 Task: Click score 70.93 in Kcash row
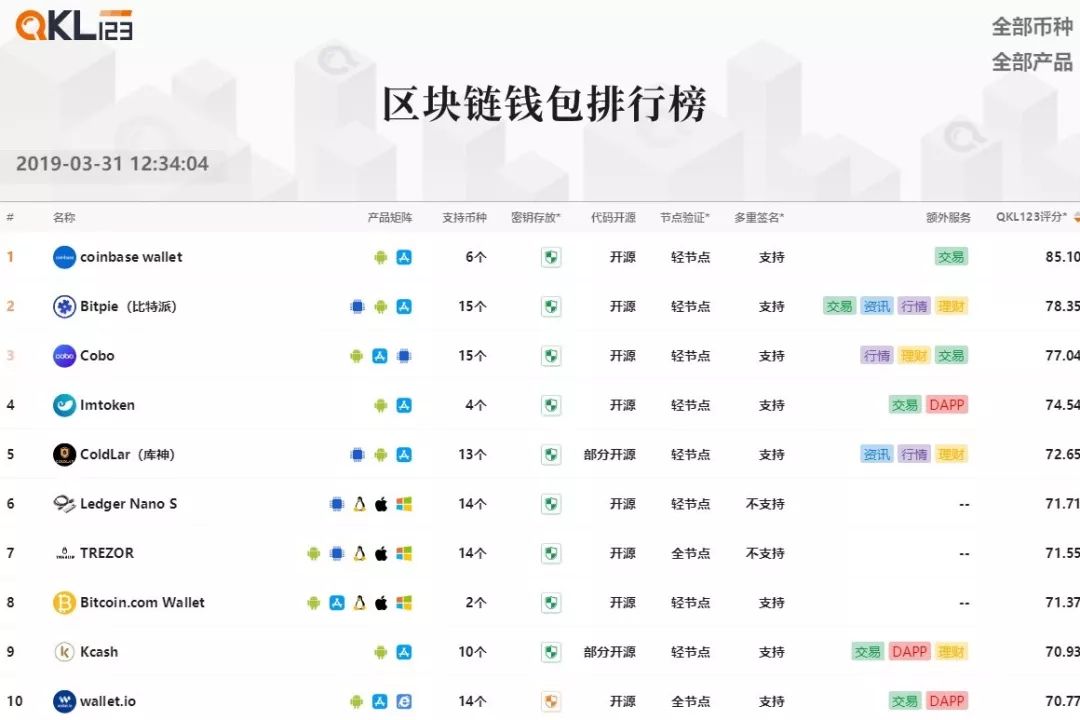1061,652
